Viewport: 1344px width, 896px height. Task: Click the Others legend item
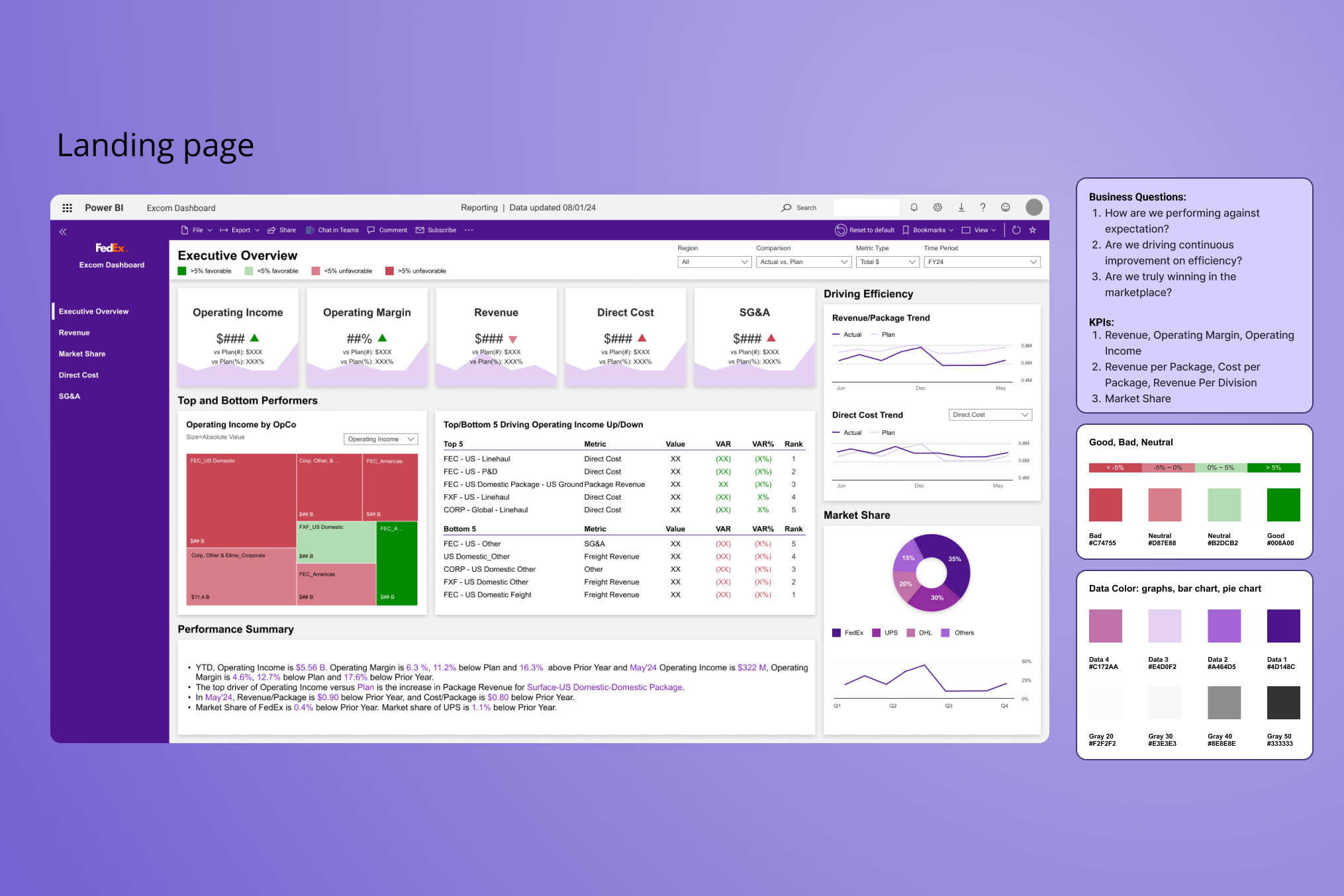pyautogui.click(x=957, y=633)
